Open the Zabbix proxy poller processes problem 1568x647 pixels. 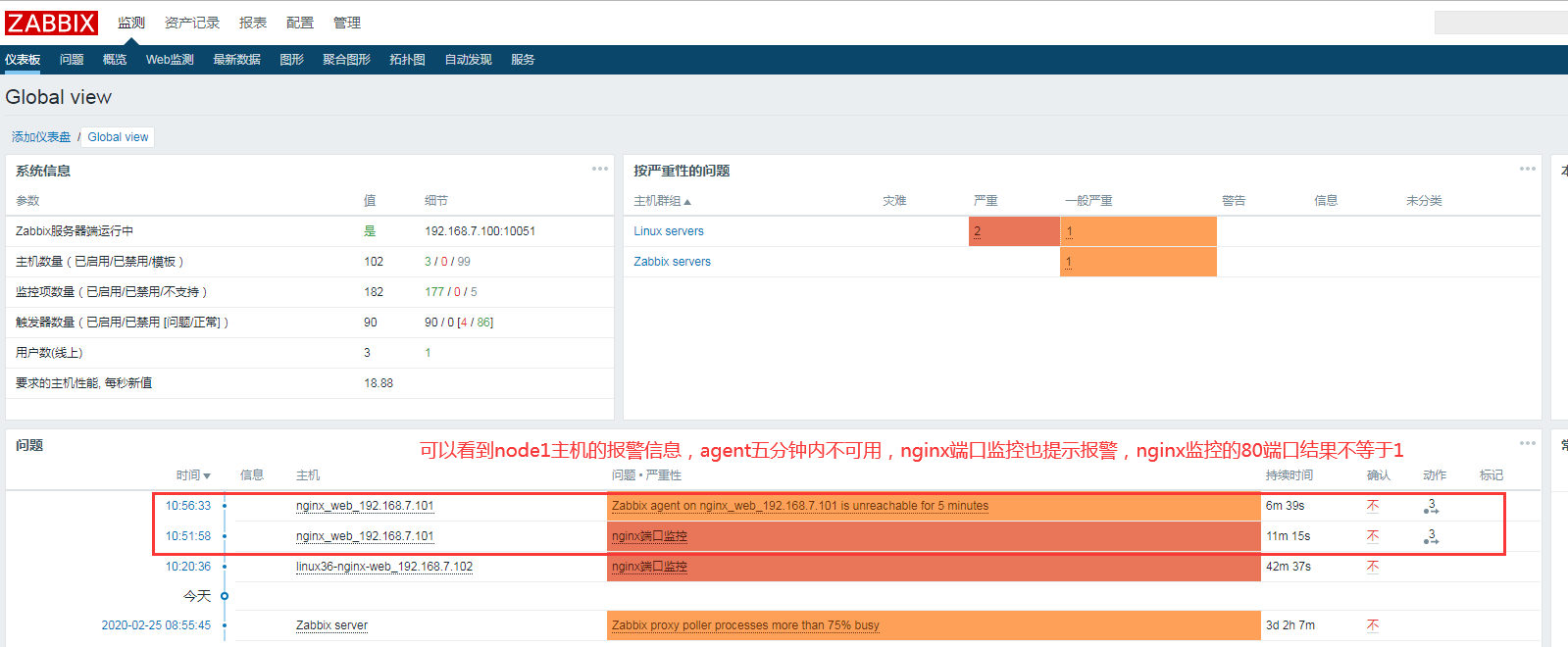[745, 625]
